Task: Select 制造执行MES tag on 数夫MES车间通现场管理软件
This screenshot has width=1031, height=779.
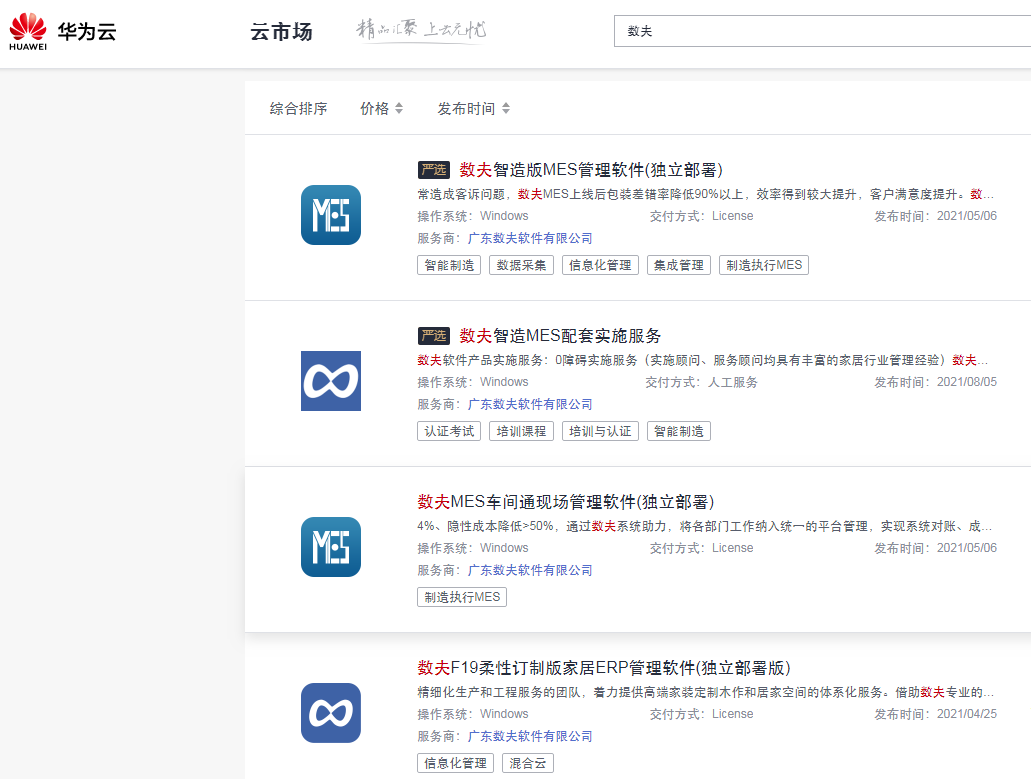Action: [x=462, y=597]
